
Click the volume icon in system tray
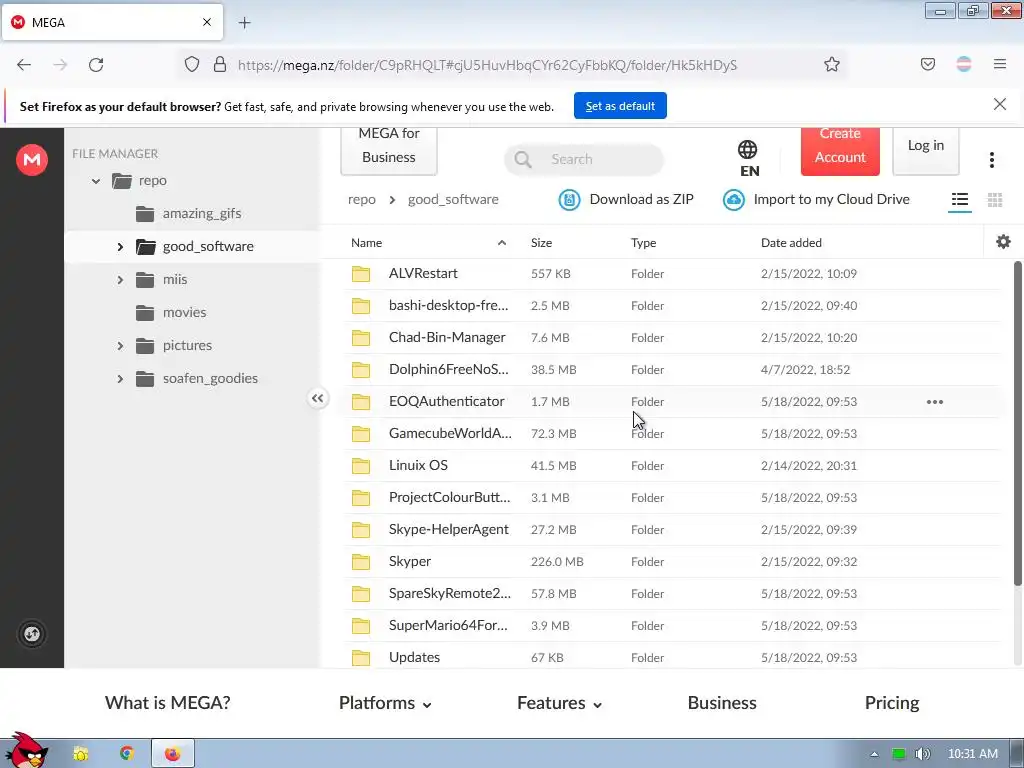pyautogui.click(x=922, y=754)
